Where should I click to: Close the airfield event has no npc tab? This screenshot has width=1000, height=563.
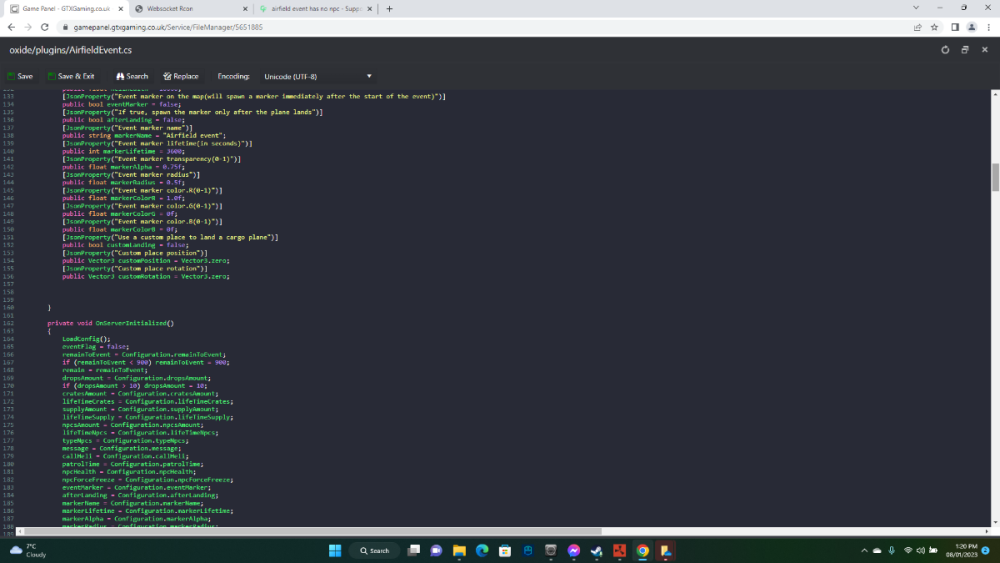coord(369,9)
